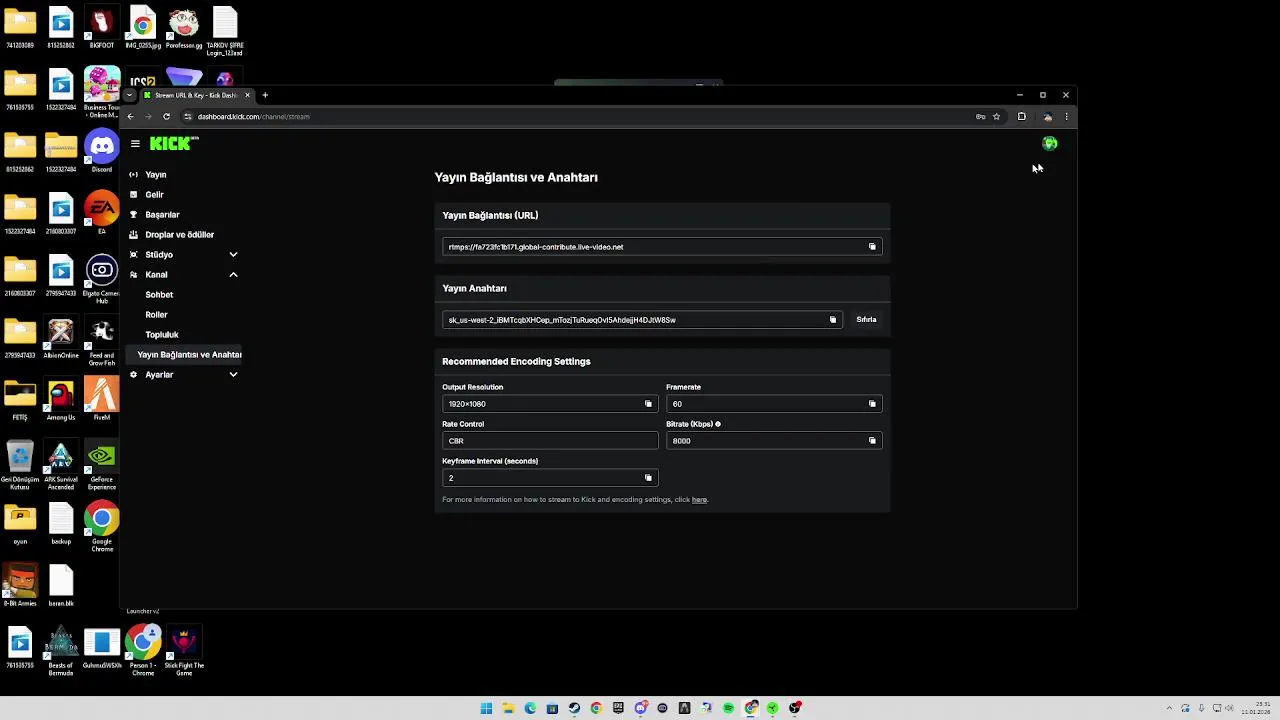Open the FiveM desktop shortcut
Screen dimensions: 1280x720
point(102,399)
